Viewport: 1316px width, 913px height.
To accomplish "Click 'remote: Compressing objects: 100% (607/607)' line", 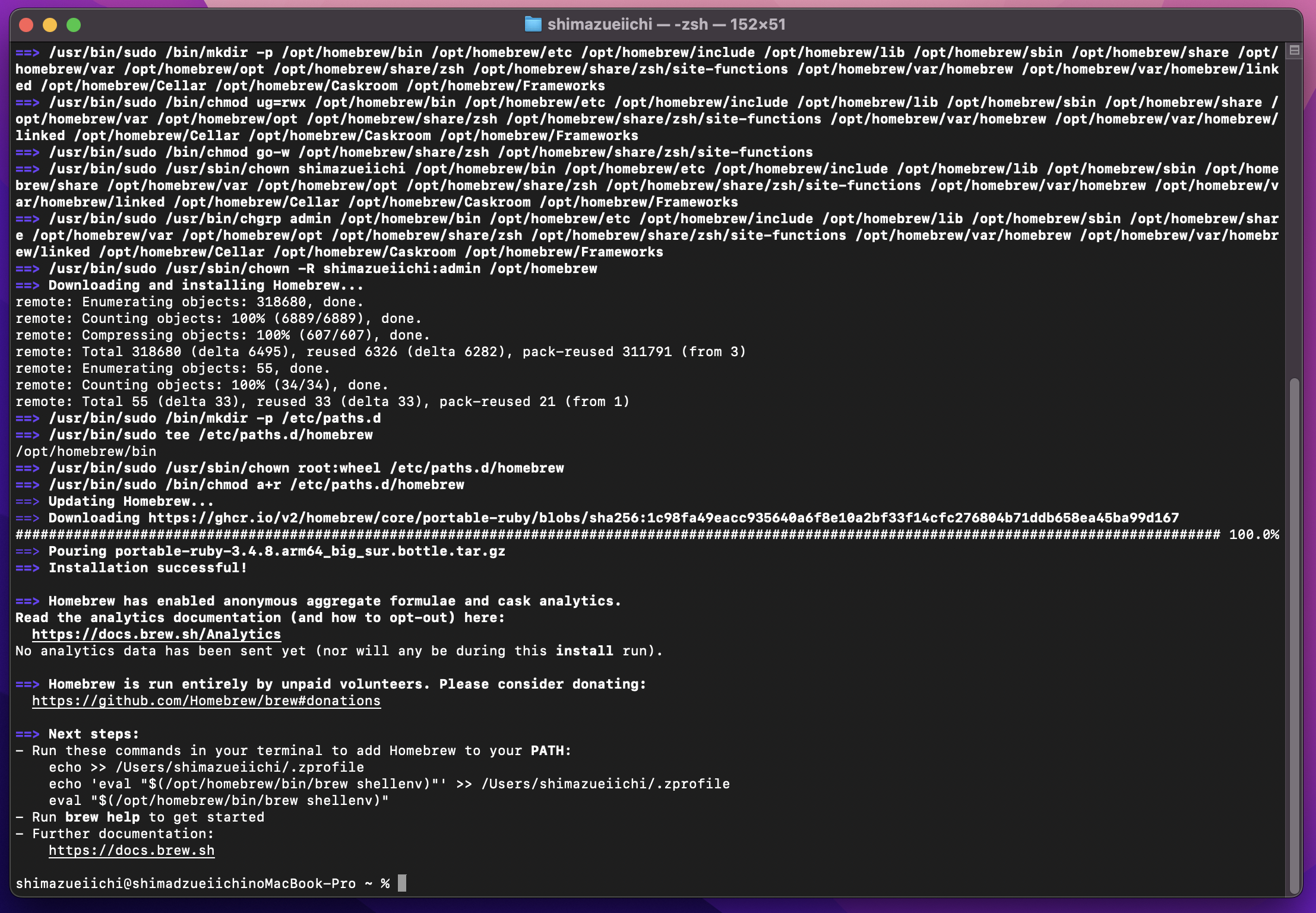I will (223, 335).
